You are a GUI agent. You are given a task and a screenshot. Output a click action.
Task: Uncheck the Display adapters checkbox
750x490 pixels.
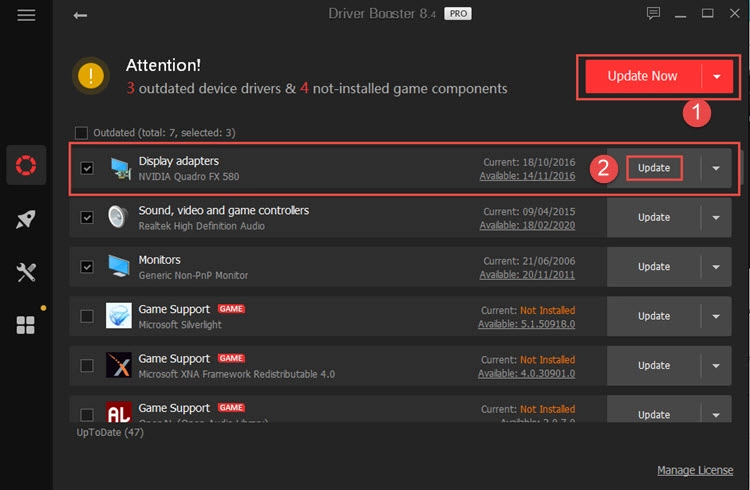(x=87, y=168)
